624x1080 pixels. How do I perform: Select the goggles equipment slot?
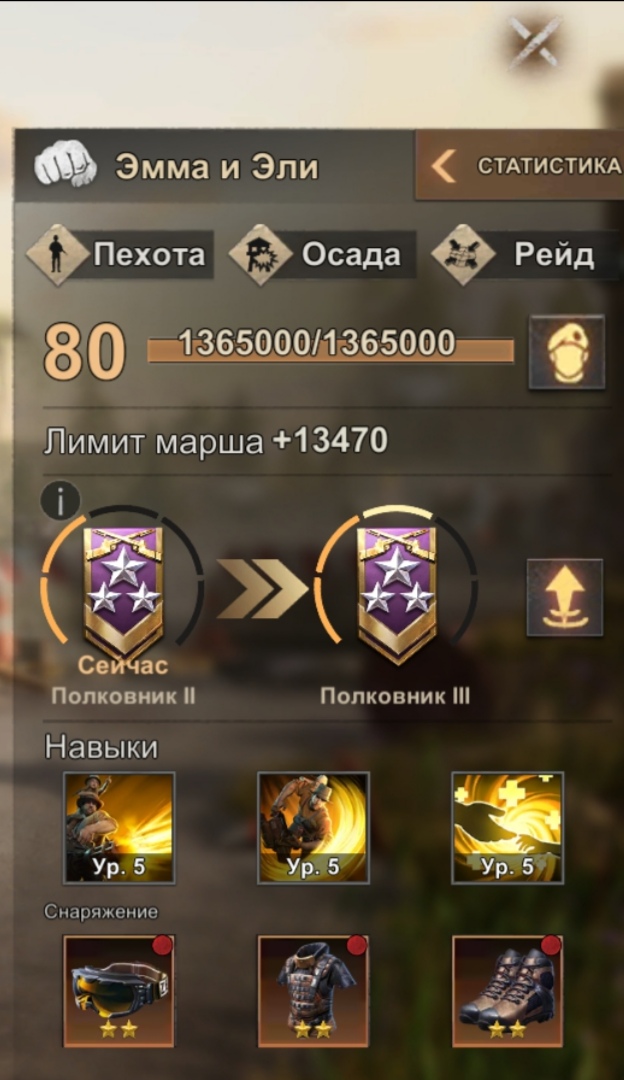click(x=119, y=990)
